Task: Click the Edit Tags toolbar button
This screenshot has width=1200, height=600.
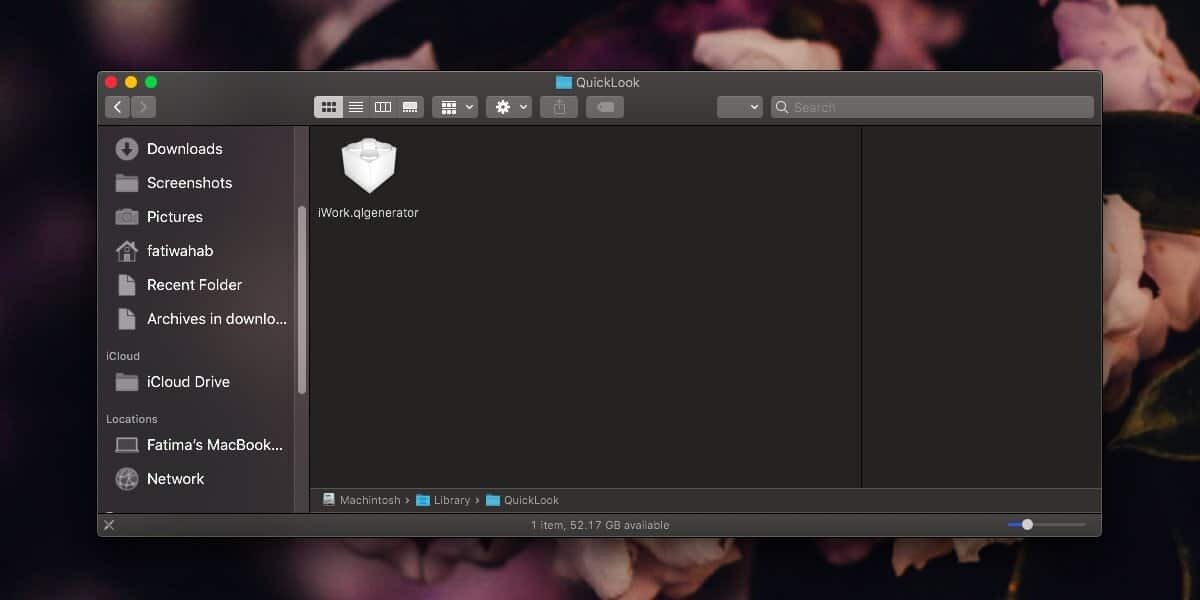Action: (x=605, y=107)
